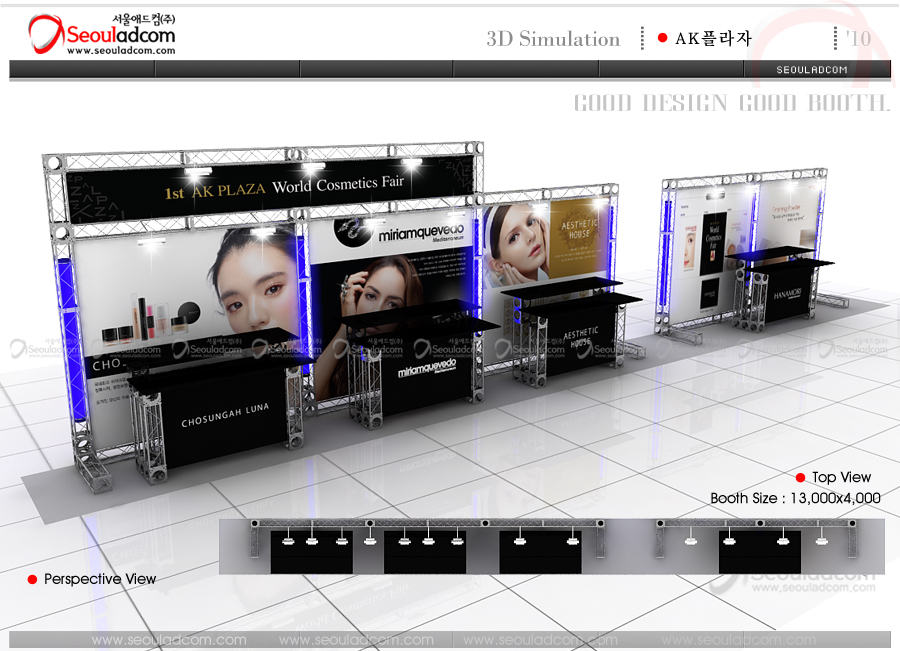Click the Seouladcom logo in the header

tap(100, 32)
